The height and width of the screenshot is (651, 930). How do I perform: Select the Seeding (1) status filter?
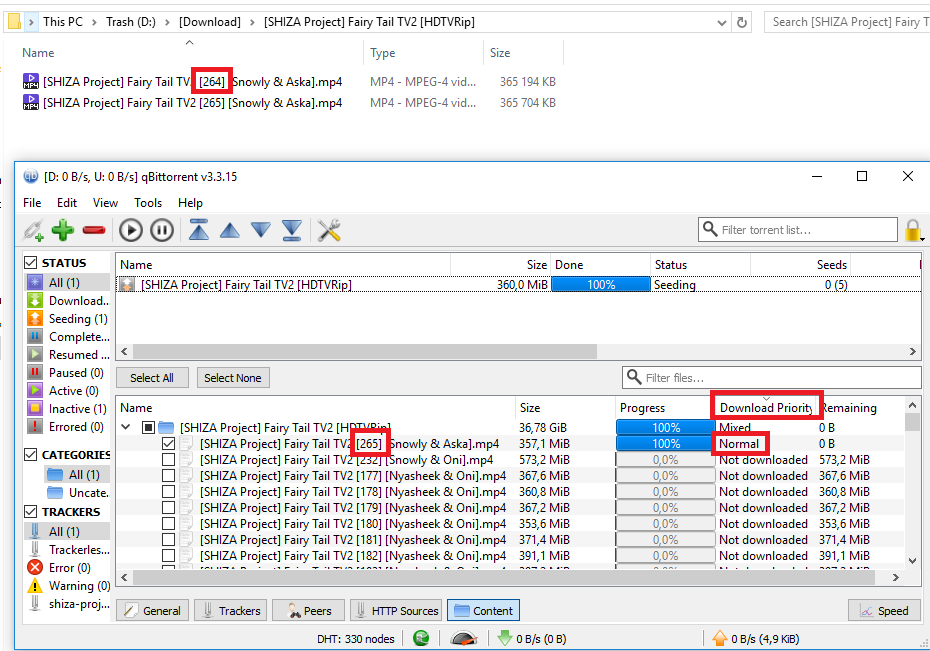point(68,319)
